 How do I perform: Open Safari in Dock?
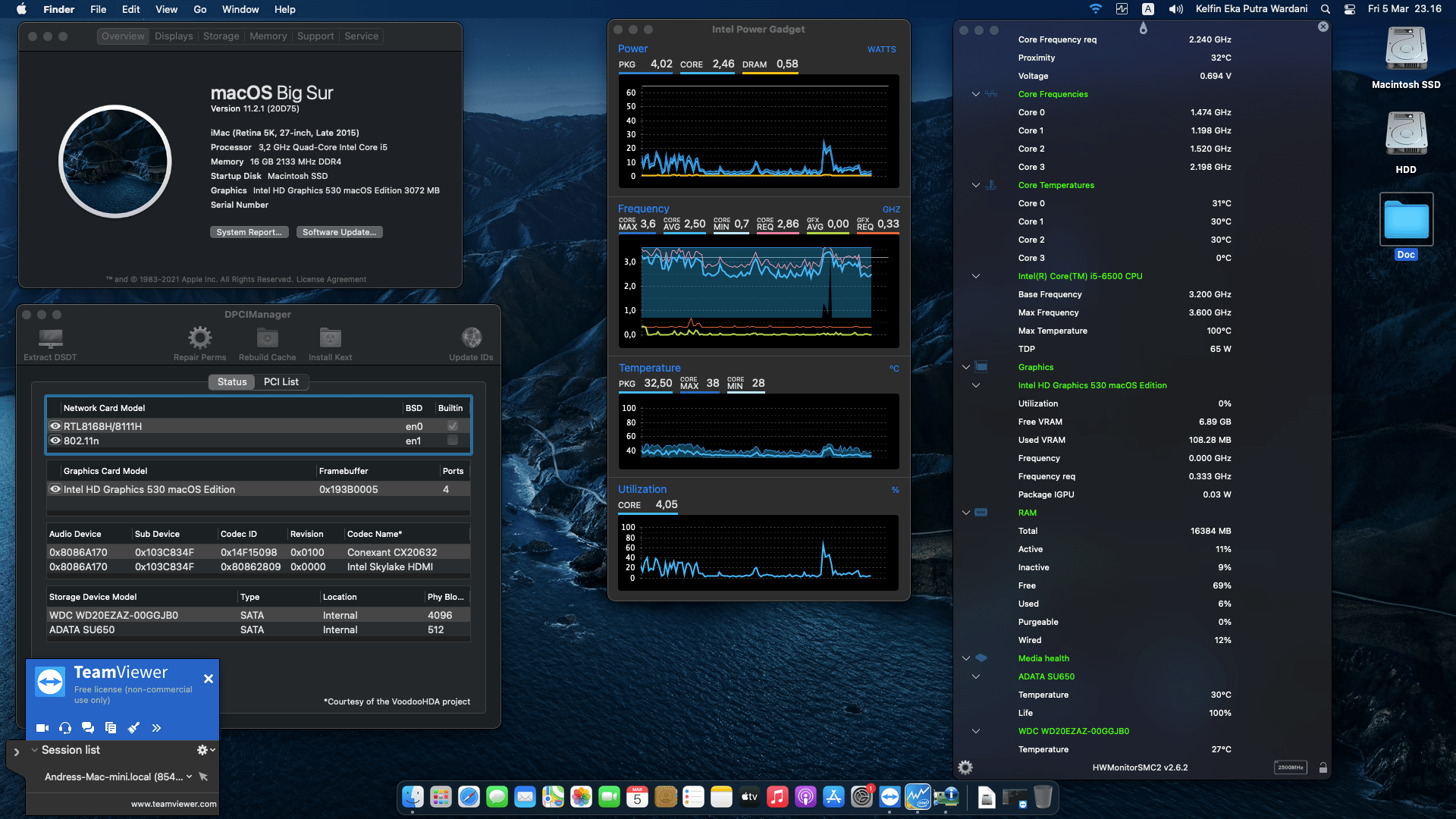coord(469,797)
